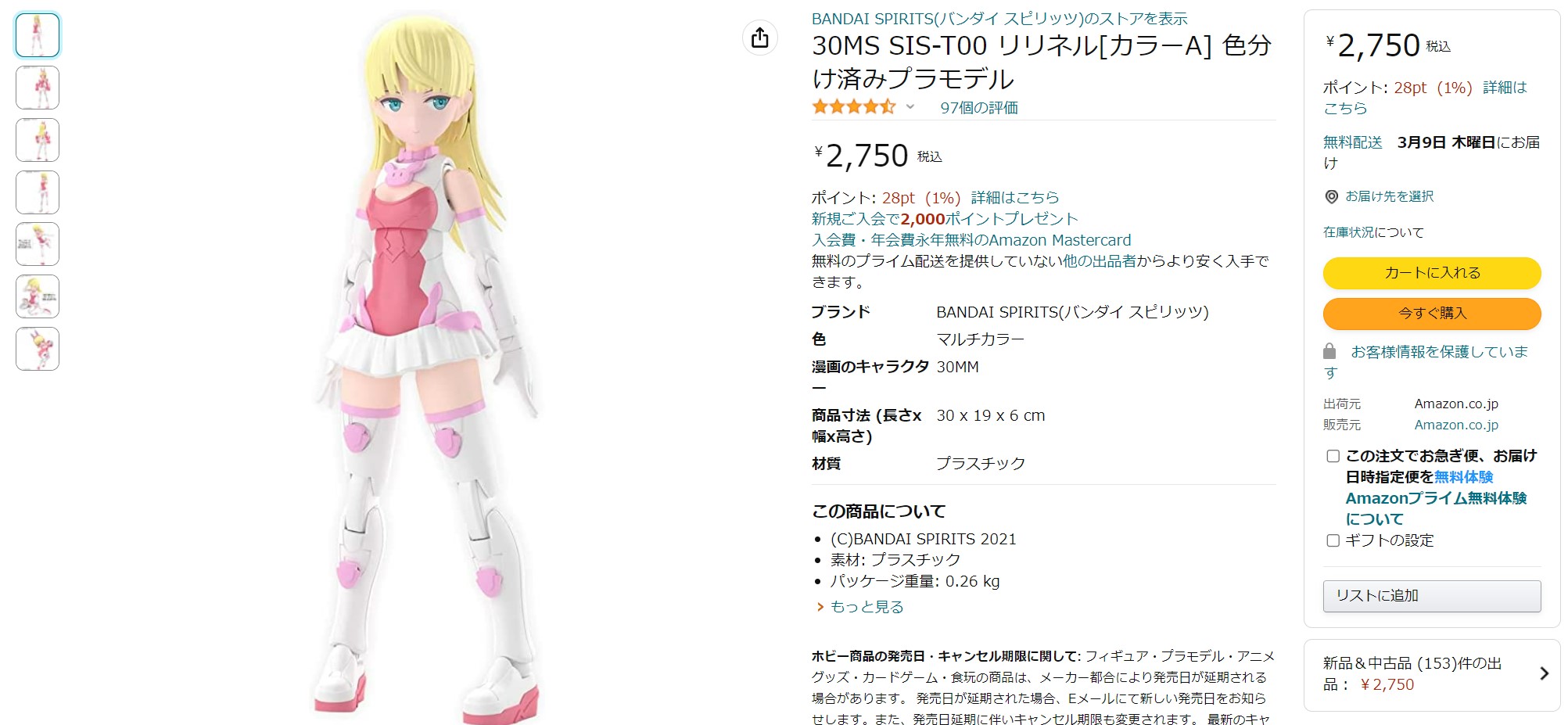The width and height of the screenshot is (1568, 725).
Task: Select the second product thumbnail
Action: (38, 88)
